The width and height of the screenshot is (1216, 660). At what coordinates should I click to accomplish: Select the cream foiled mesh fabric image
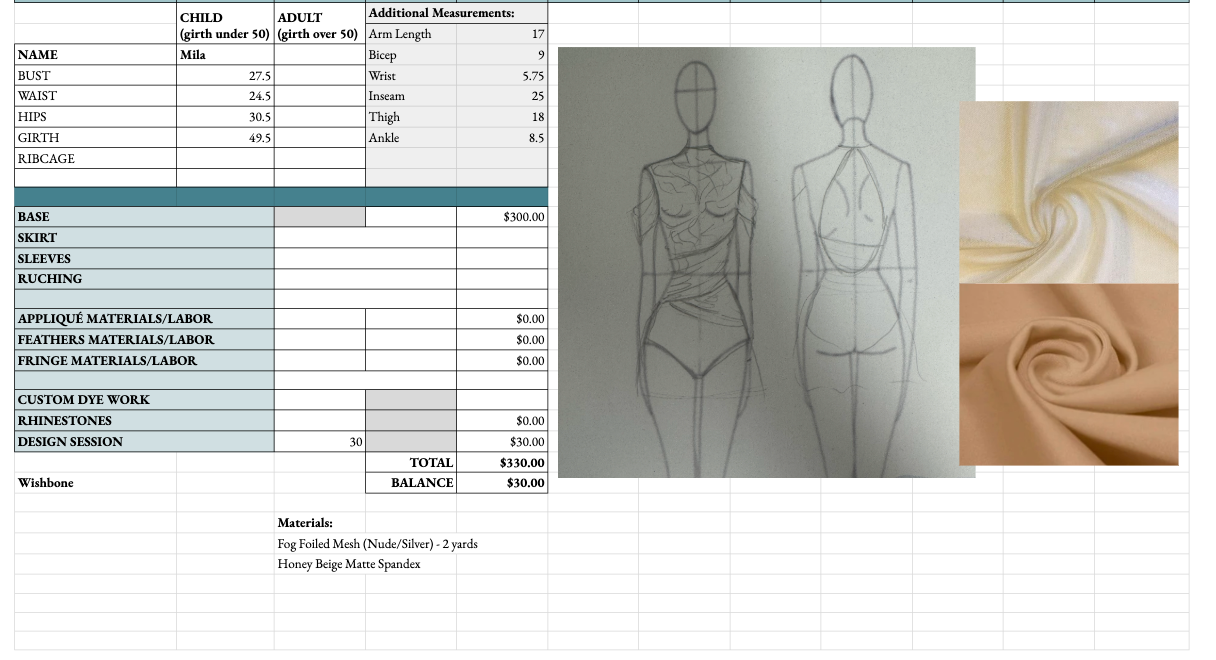(x=1068, y=192)
